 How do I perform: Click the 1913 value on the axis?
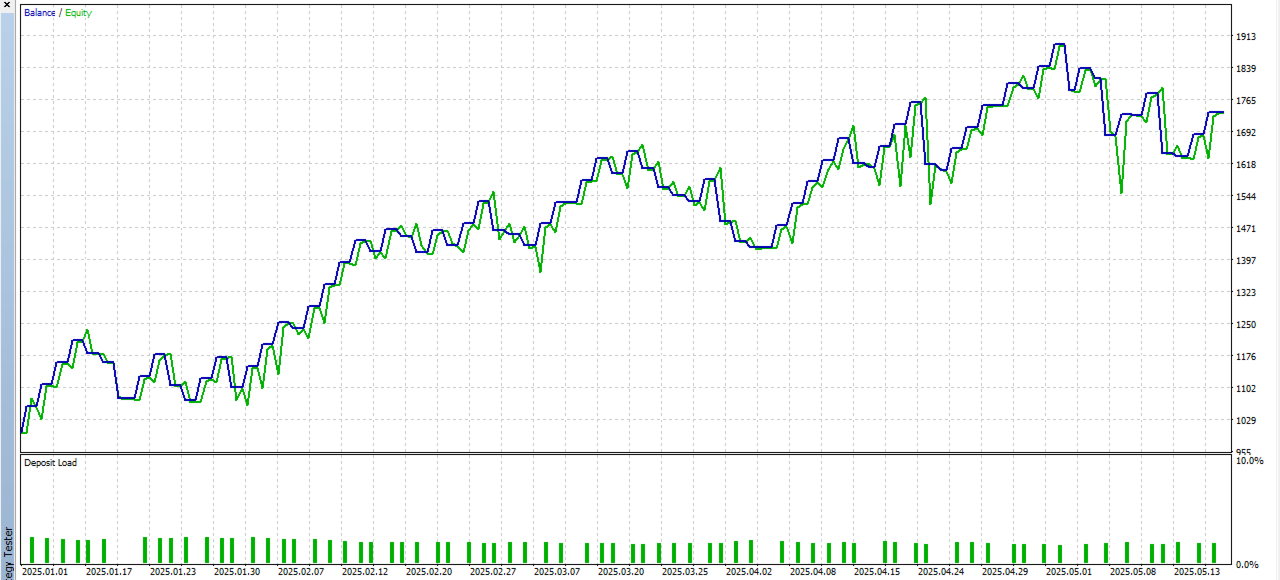(1246, 37)
